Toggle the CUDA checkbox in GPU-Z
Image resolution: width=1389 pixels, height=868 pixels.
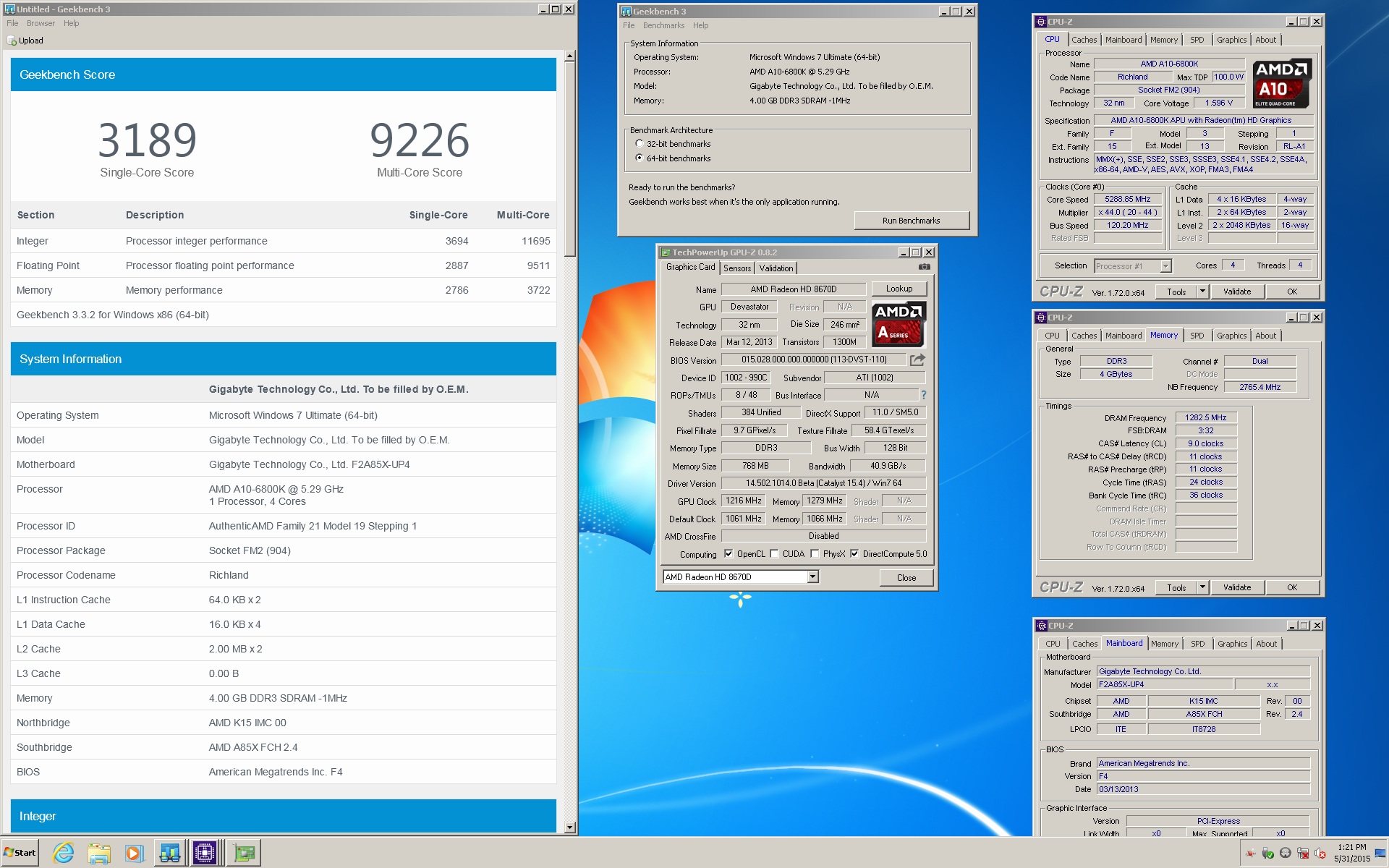pos(774,554)
